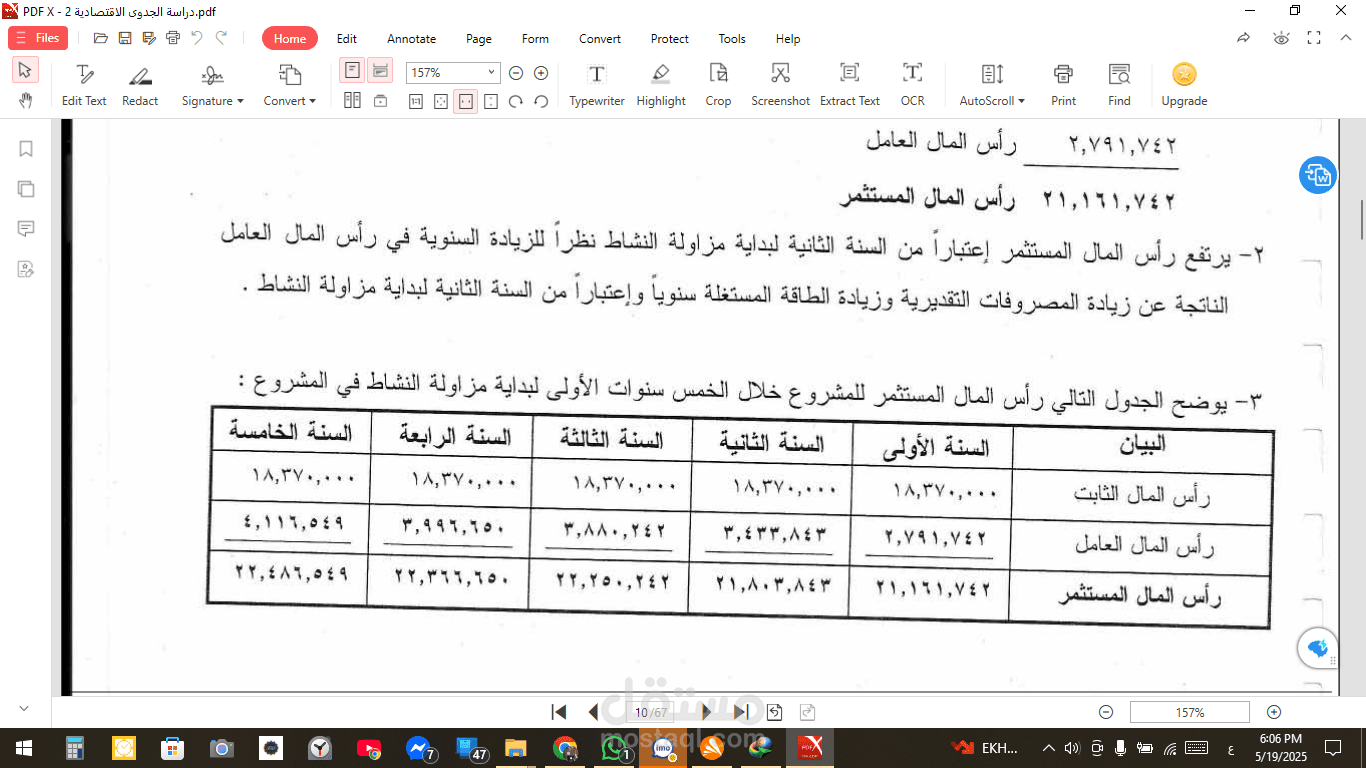Toggle two-page facing view
The width and height of the screenshot is (1366, 768).
(x=352, y=101)
